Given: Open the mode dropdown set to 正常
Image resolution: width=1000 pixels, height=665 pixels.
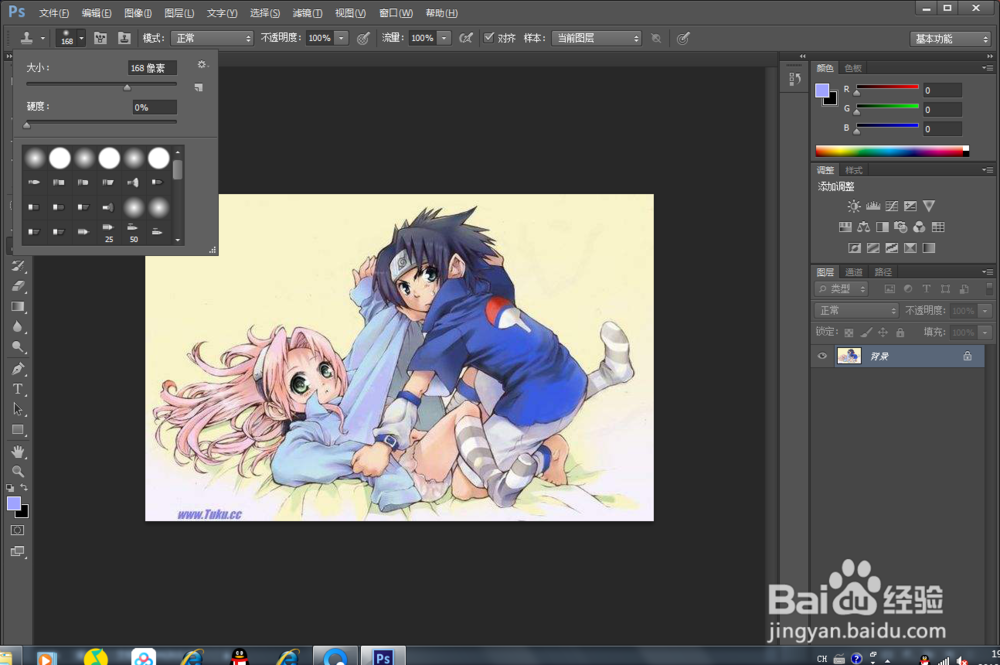Looking at the screenshot, I should pyautogui.click(x=212, y=38).
